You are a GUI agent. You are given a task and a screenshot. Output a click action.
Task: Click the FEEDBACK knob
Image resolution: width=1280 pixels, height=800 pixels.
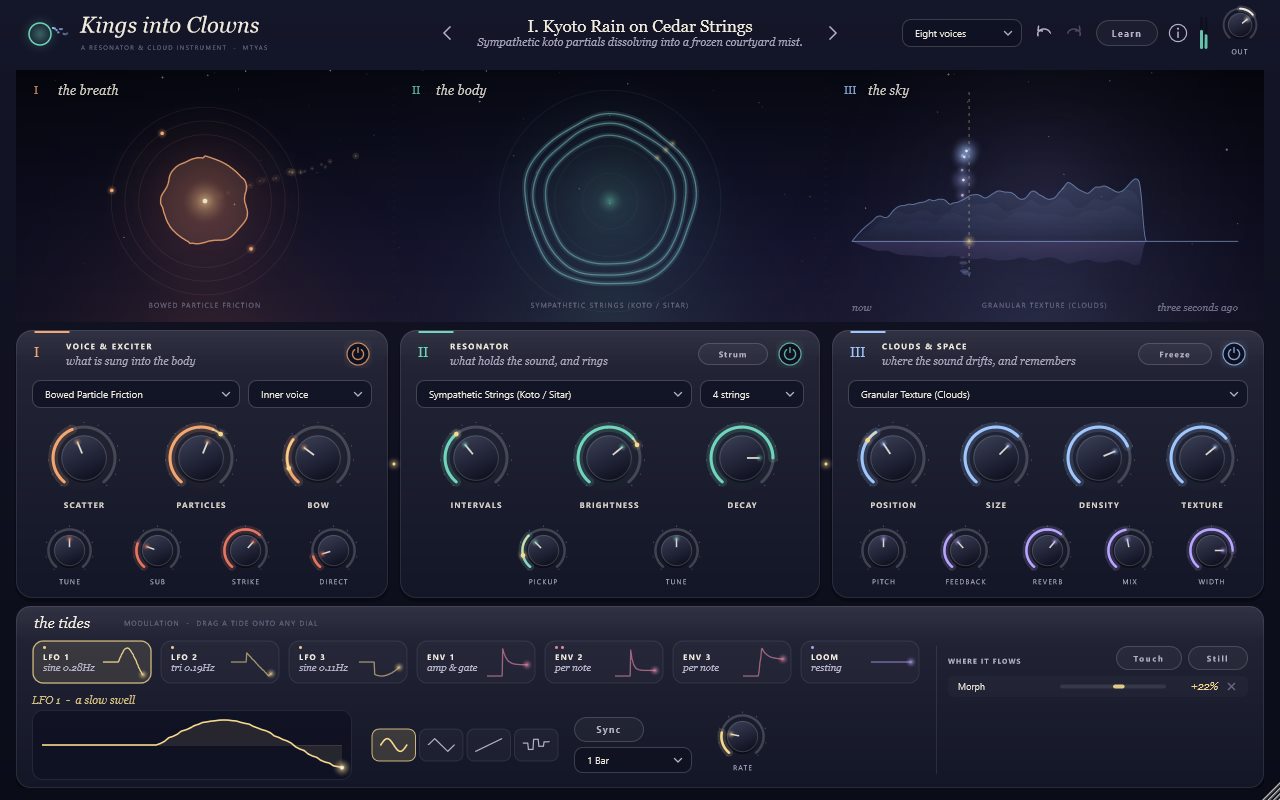[x=965, y=550]
